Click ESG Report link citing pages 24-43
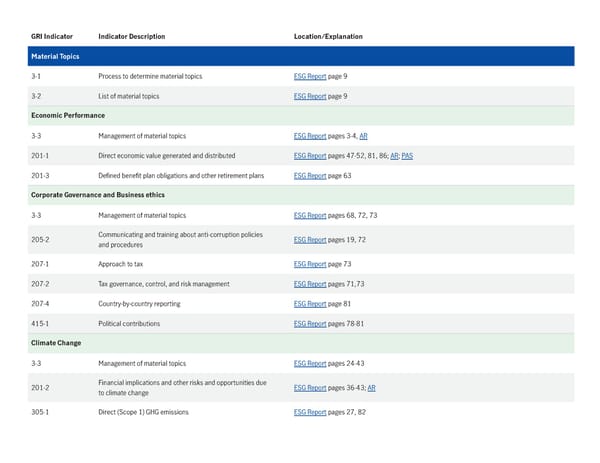This screenshot has height=463, width=600. 310,363
